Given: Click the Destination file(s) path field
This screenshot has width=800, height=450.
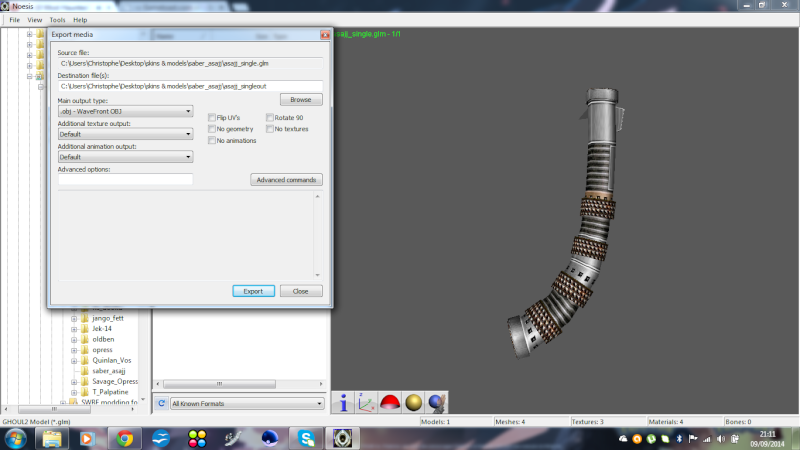Looking at the screenshot, I should point(190,86).
